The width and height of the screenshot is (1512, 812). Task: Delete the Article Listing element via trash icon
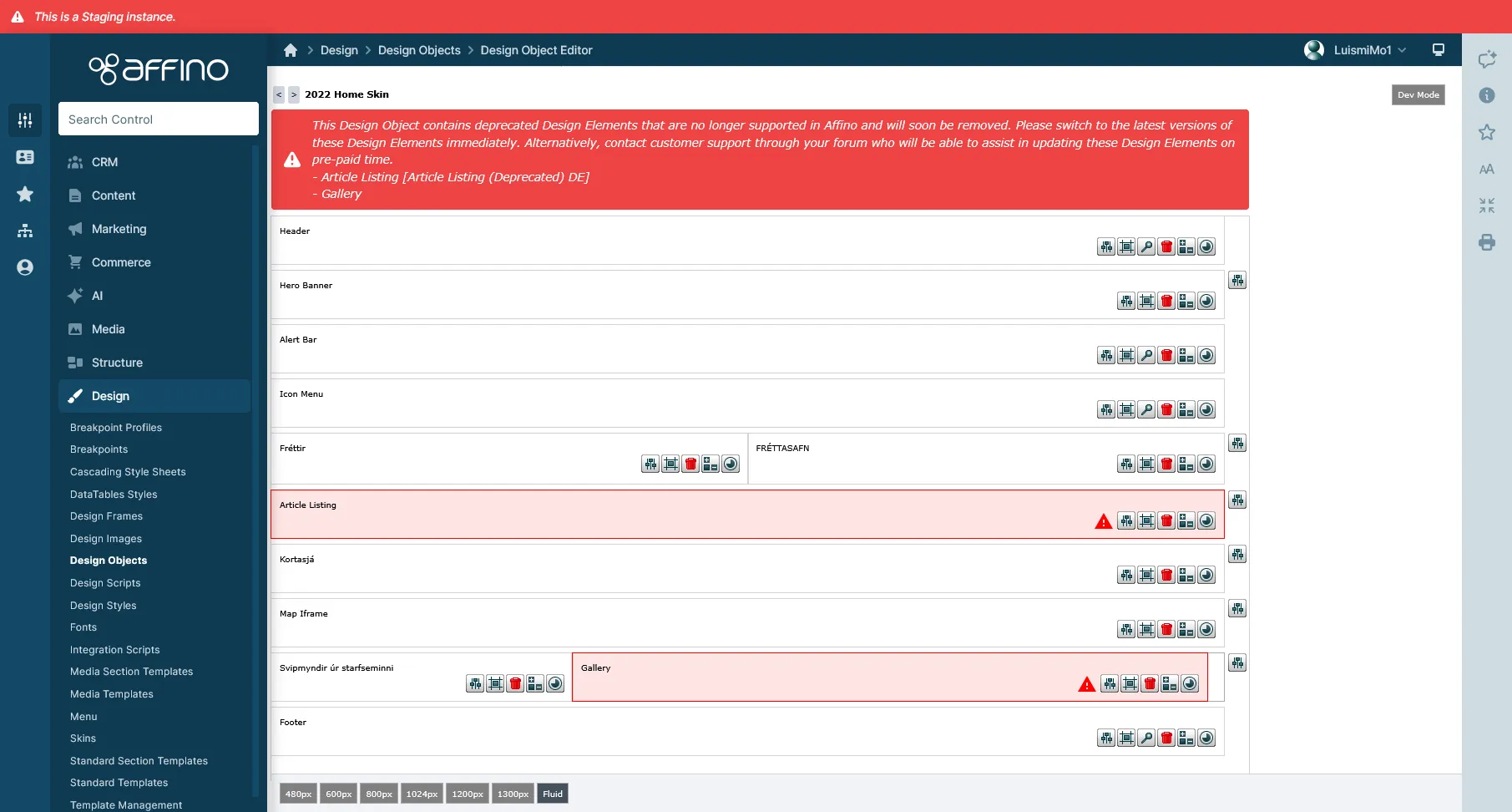click(x=1166, y=520)
